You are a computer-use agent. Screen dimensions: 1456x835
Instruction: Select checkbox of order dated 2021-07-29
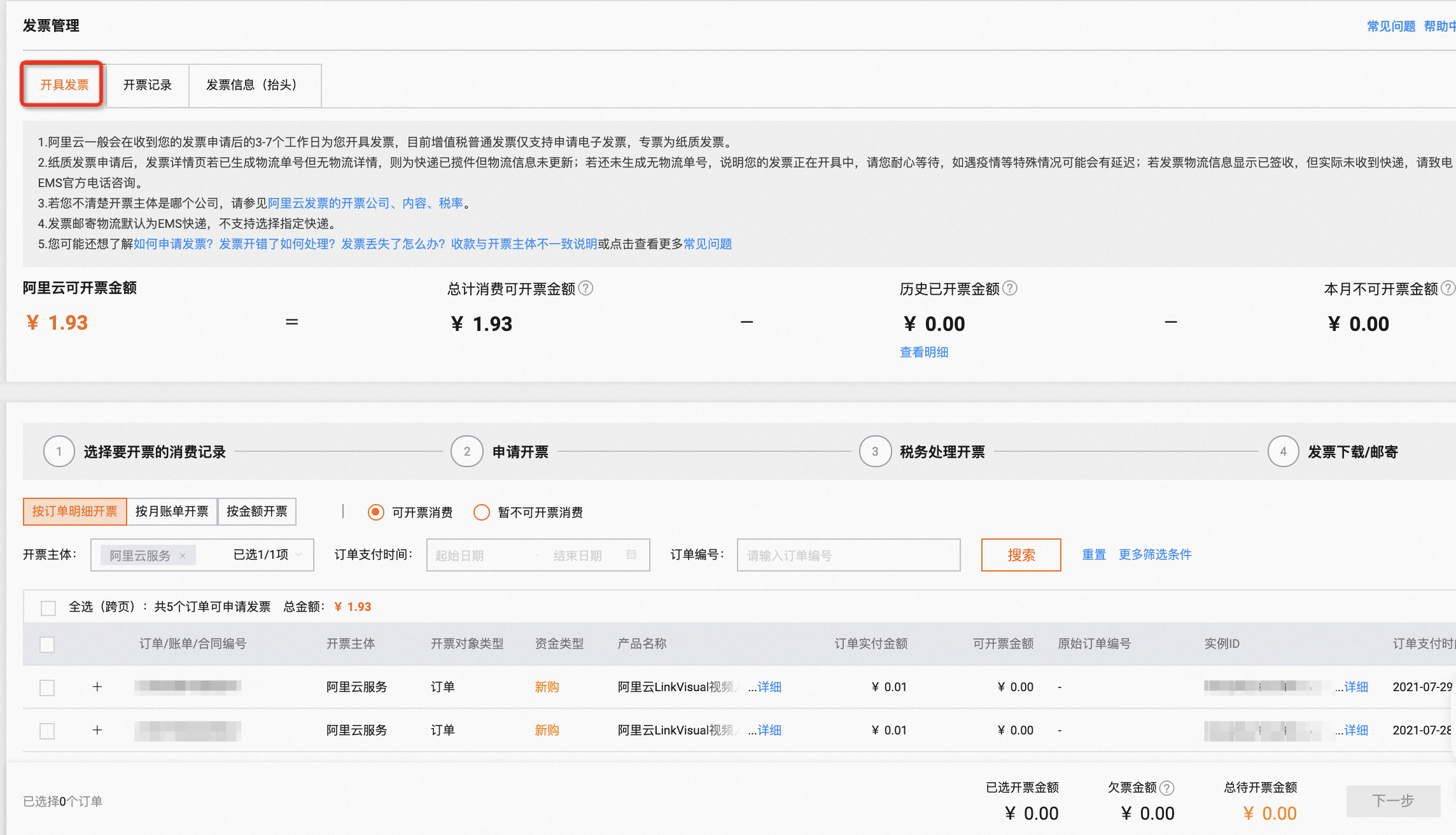click(47, 687)
